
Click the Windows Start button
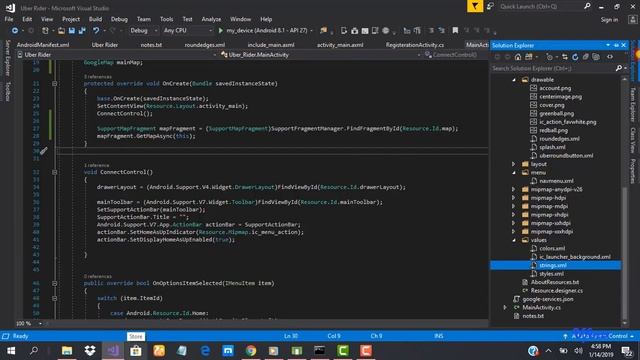point(11,351)
